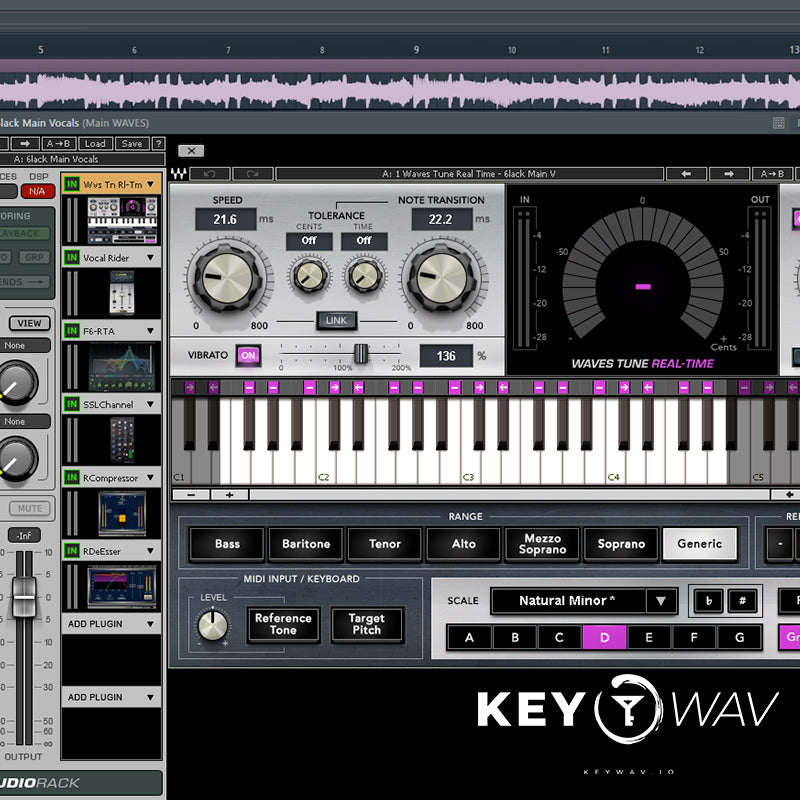Click the vibrato amount slider handle

coord(361,354)
